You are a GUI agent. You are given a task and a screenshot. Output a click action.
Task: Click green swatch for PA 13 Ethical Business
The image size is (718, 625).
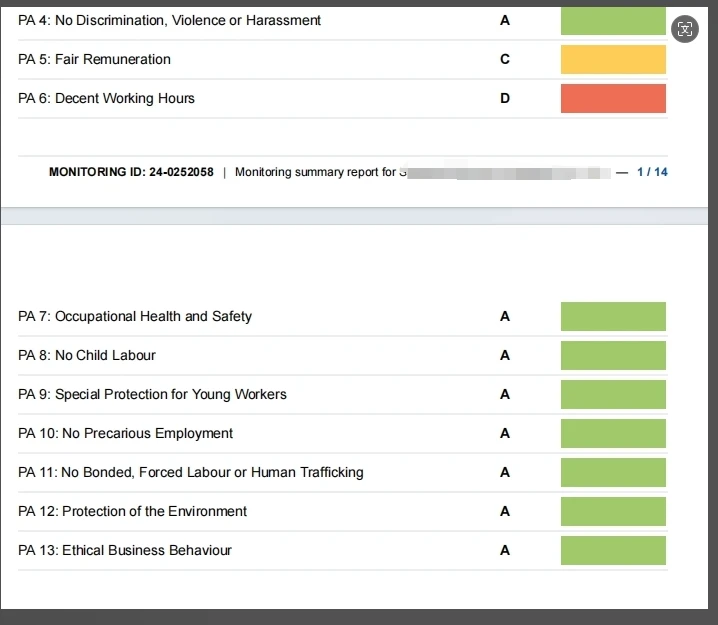click(613, 550)
